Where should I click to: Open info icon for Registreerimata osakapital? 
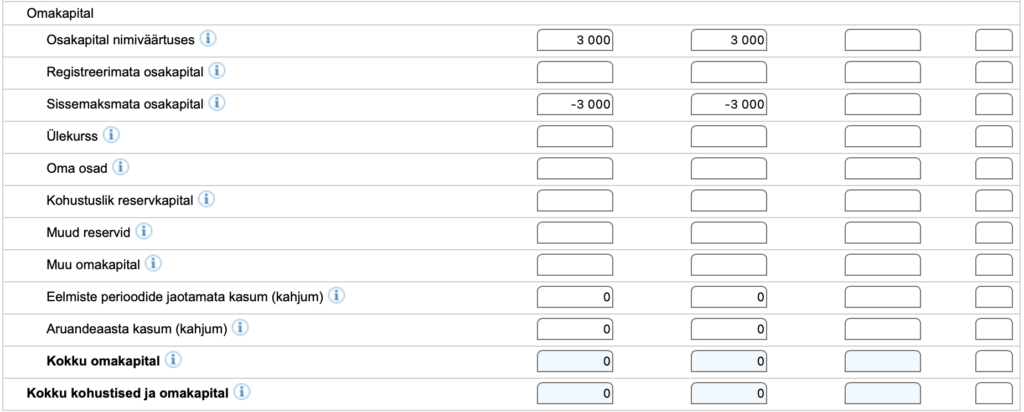pyautogui.click(x=217, y=71)
